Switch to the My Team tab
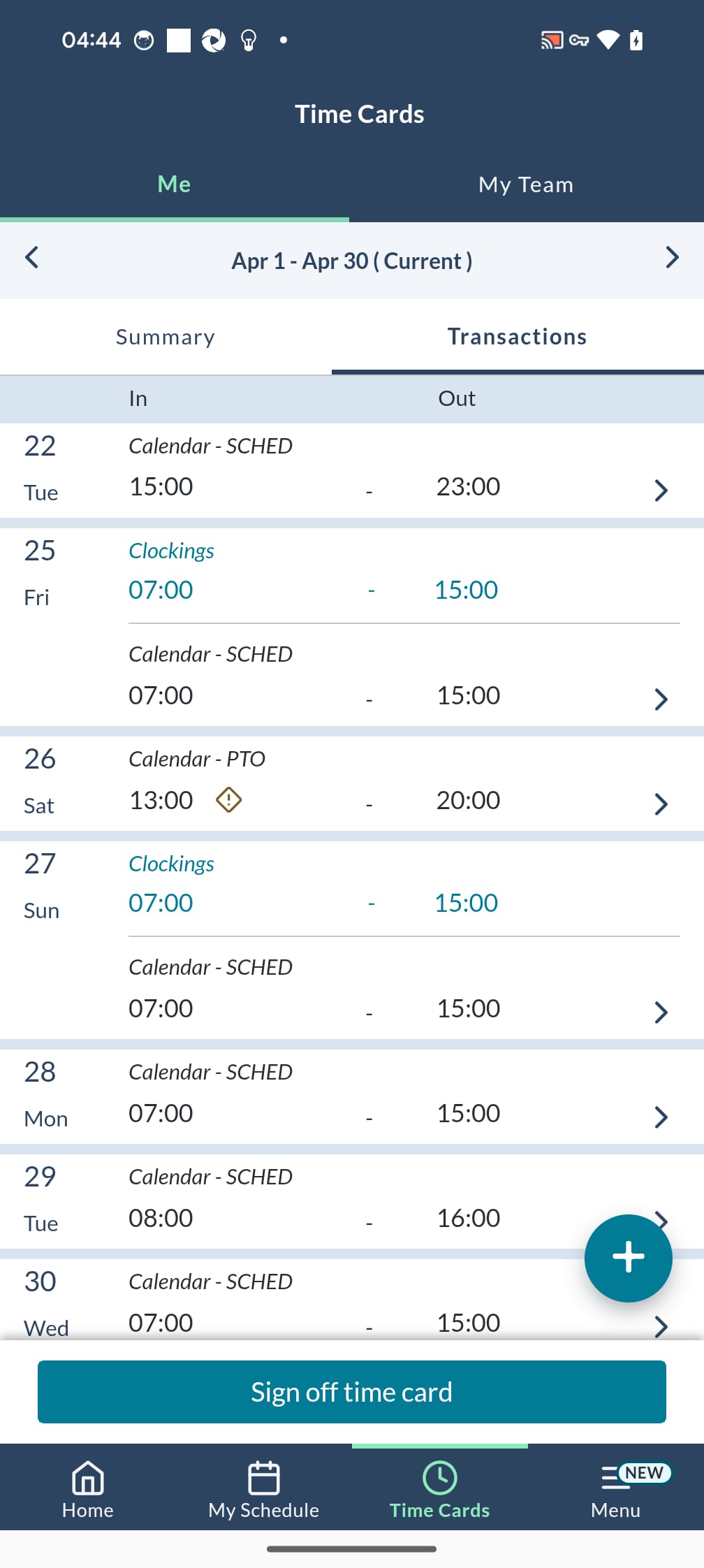704x1568 pixels. 526,184
